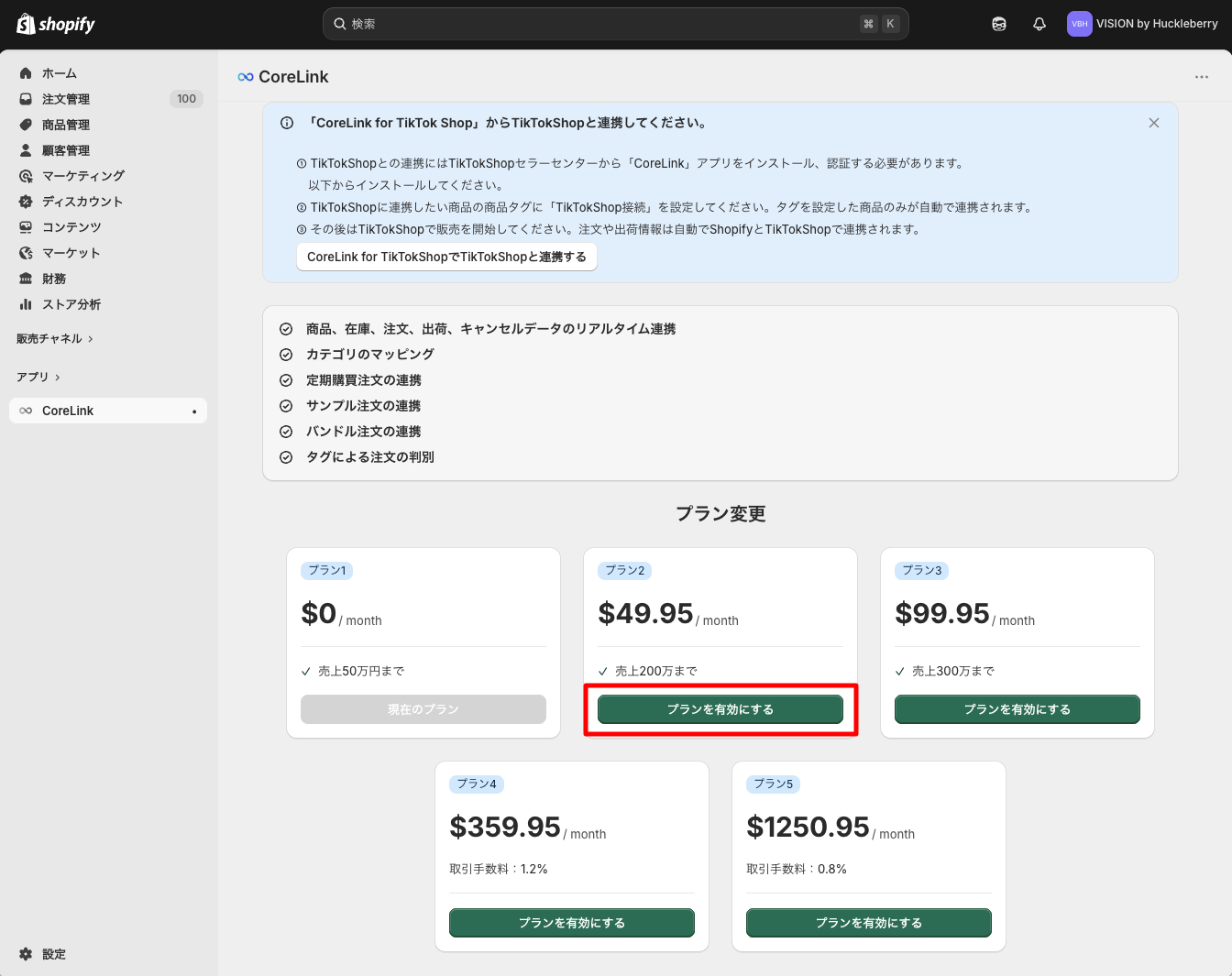Click the プラン5 badge
Image resolution: width=1232 pixels, height=976 pixels.
[774, 784]
